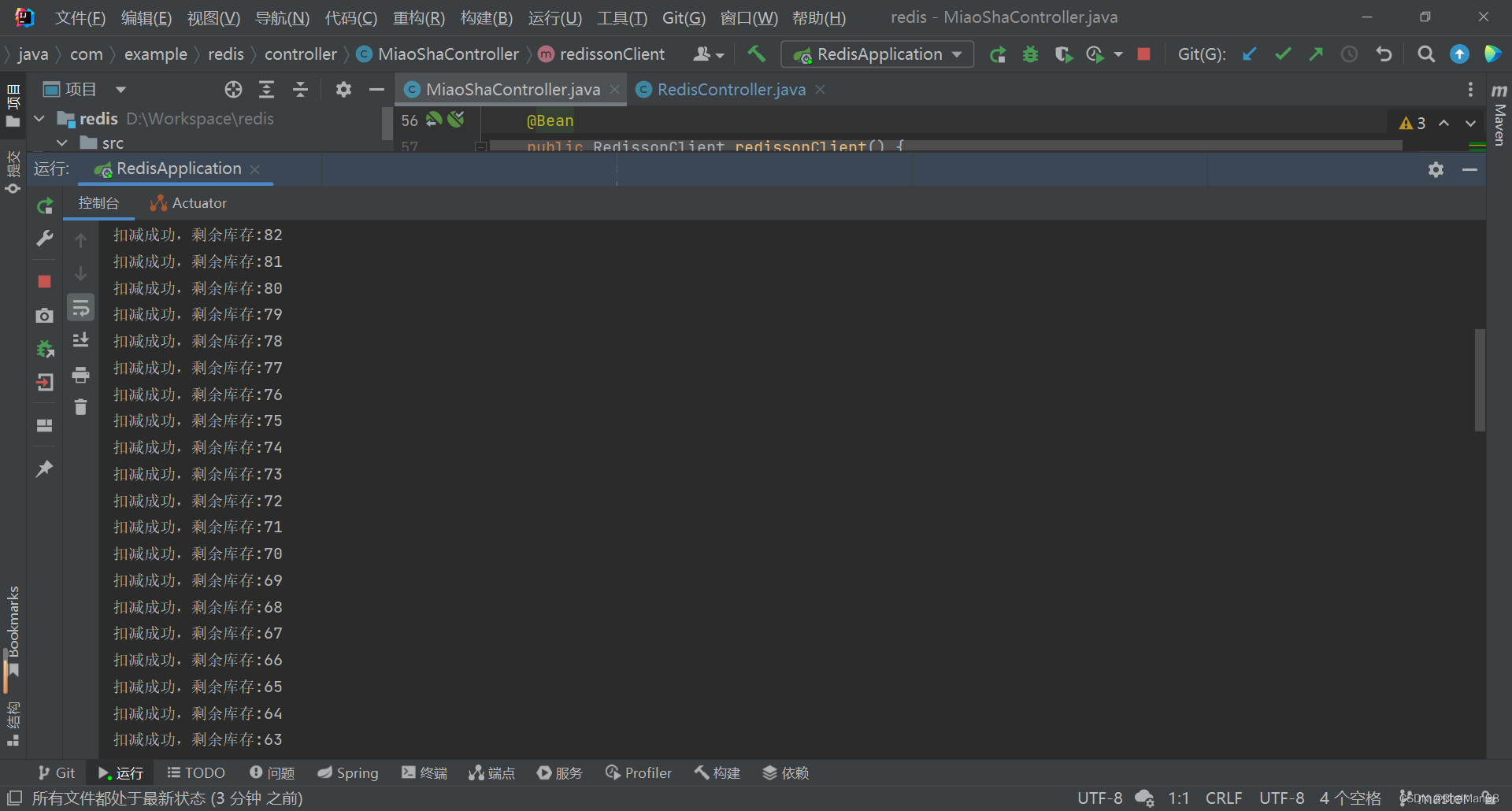Close the RedisController.java tab
The image size is (1512, 811).
coord(820,90)
